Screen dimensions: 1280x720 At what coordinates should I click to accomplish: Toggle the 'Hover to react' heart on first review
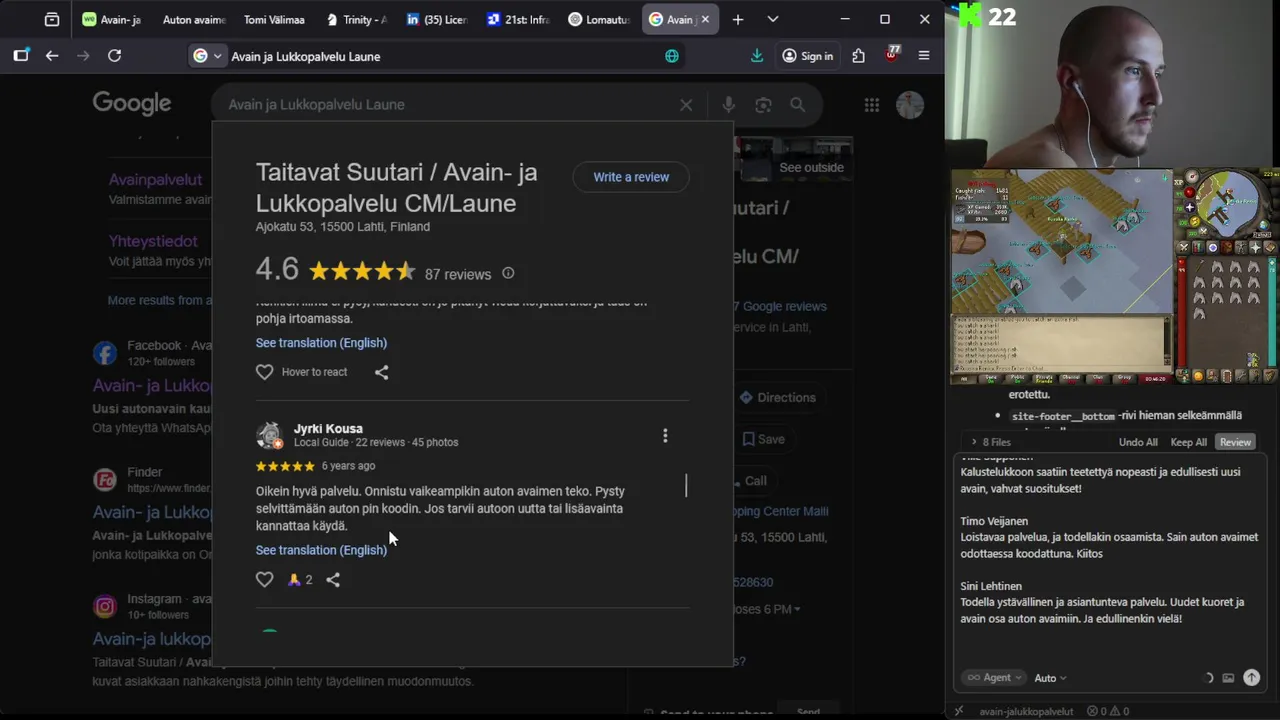point(264,372)
